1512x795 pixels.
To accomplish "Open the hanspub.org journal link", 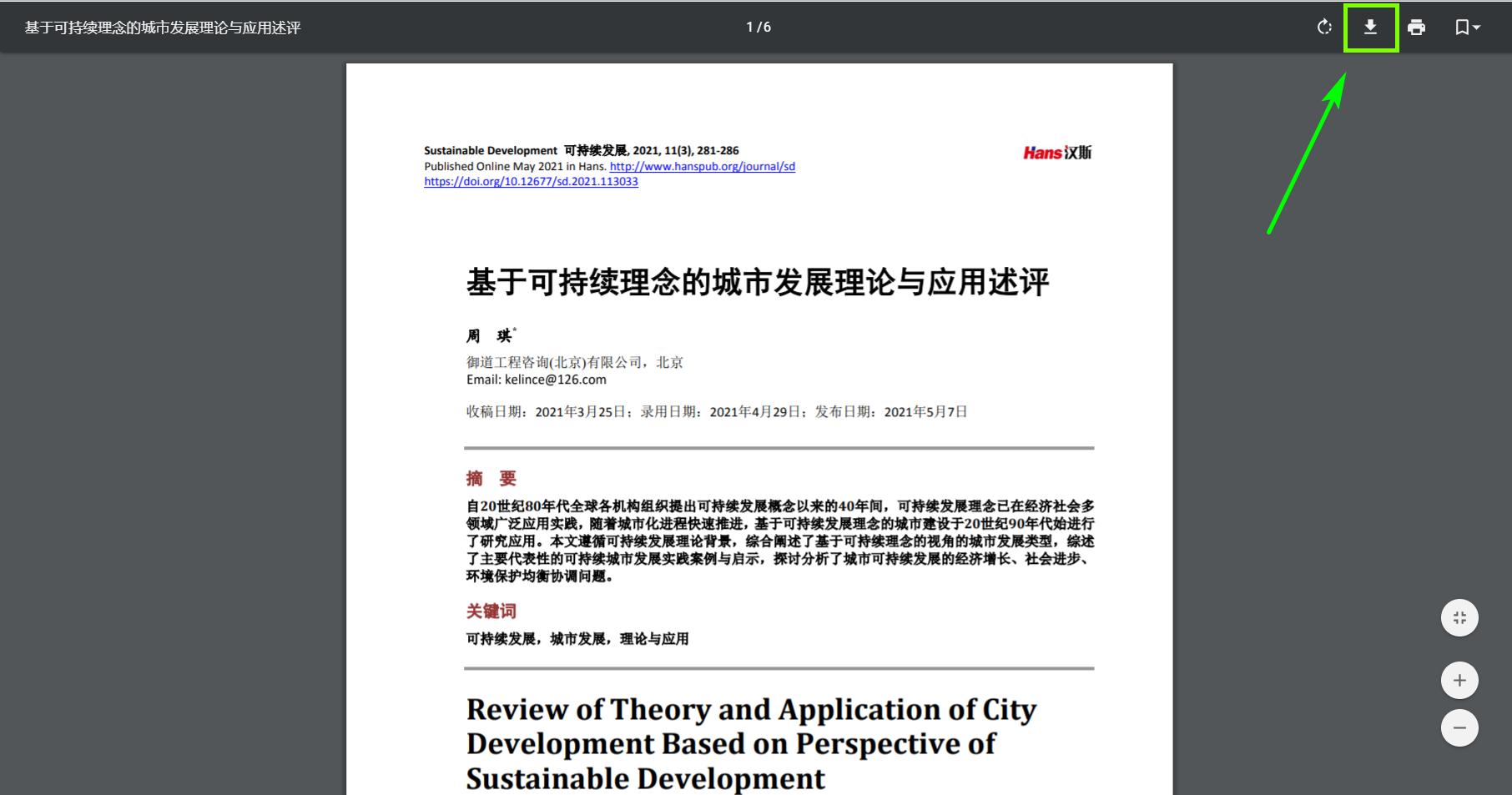I will click(x=703, y=166).
